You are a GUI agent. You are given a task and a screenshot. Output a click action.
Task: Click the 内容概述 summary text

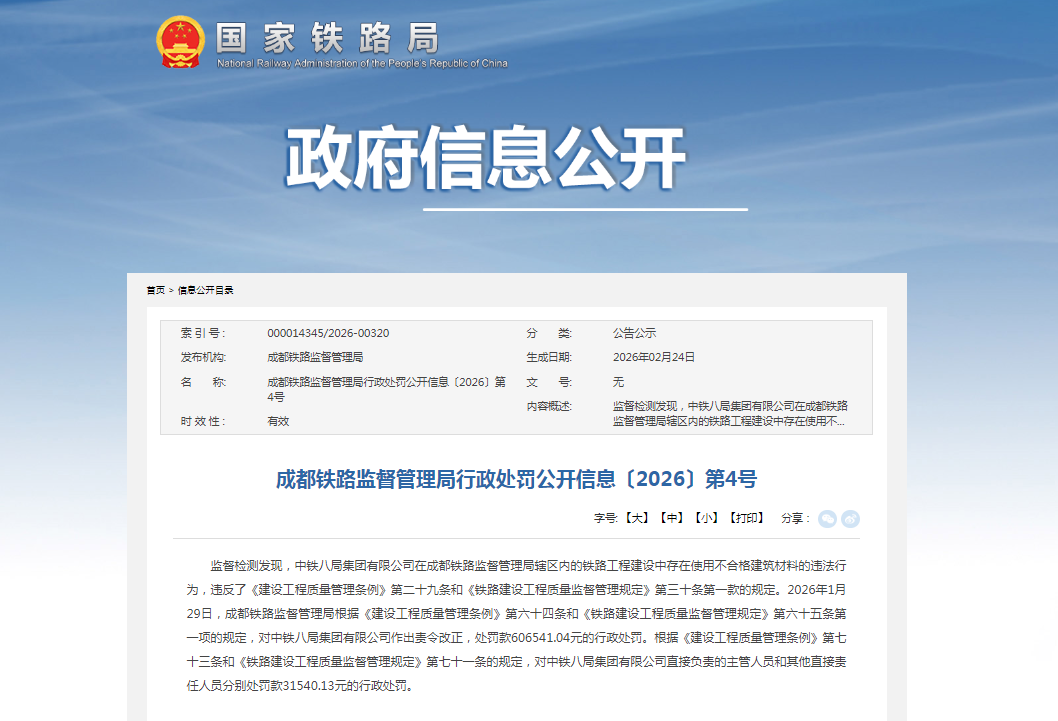point(730,414)
